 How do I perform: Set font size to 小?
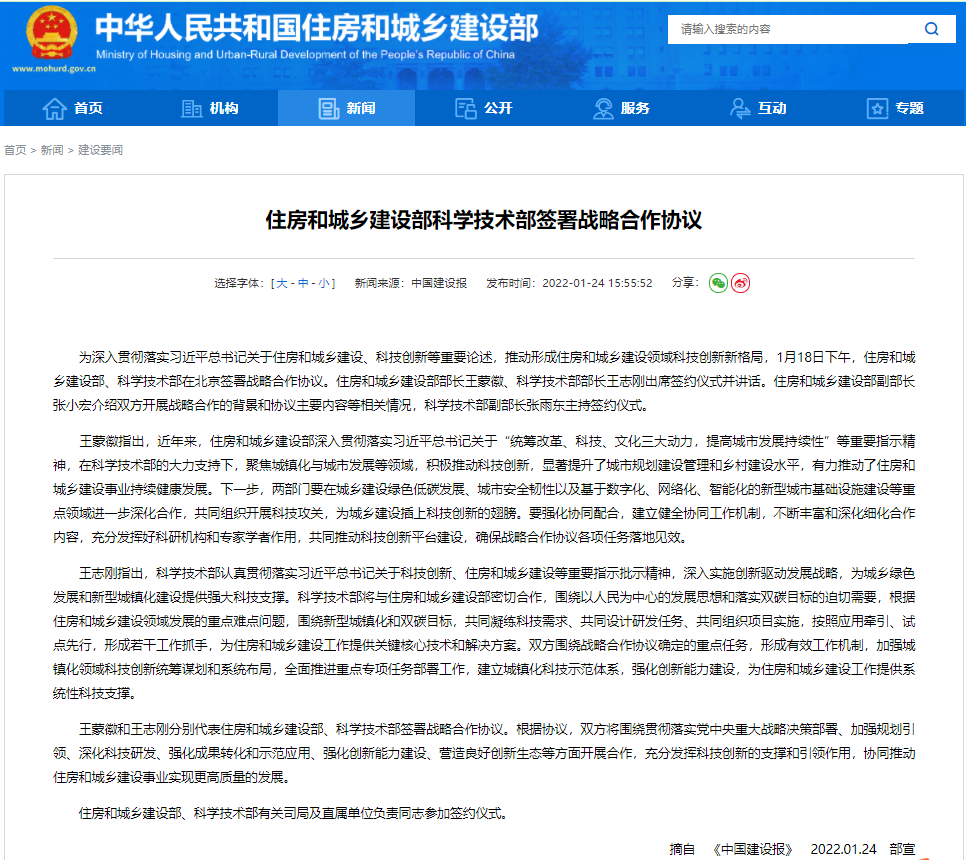[324, 283]
